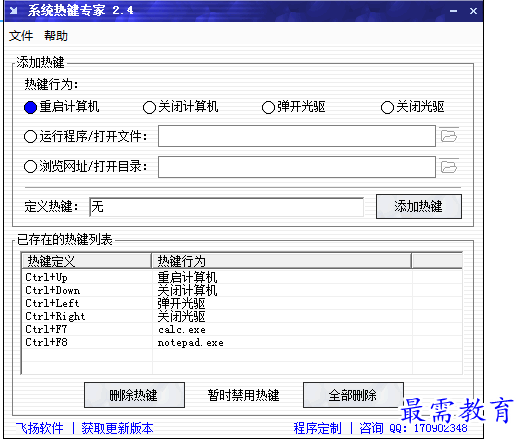Click the 添加热键 button
Screen dimensions: 522x442
[x=419, y=206]
